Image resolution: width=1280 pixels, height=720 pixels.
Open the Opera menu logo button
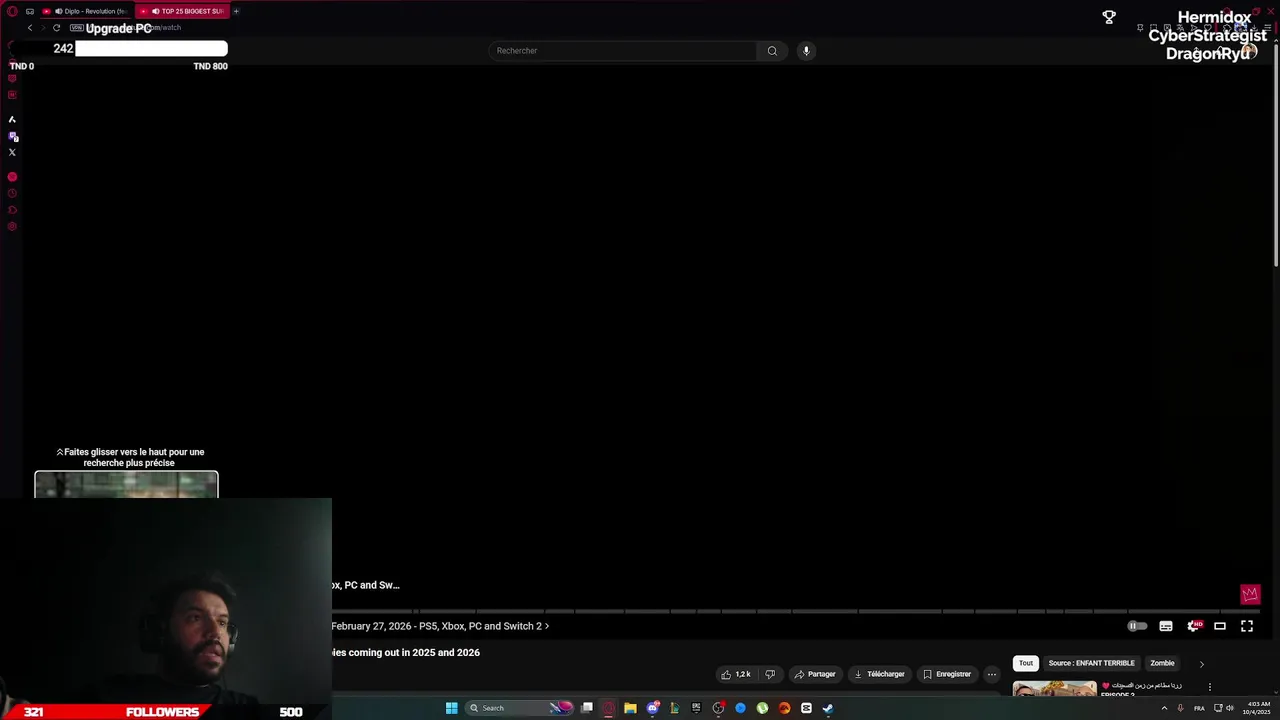pyautogui.click(x=12, y=11)
